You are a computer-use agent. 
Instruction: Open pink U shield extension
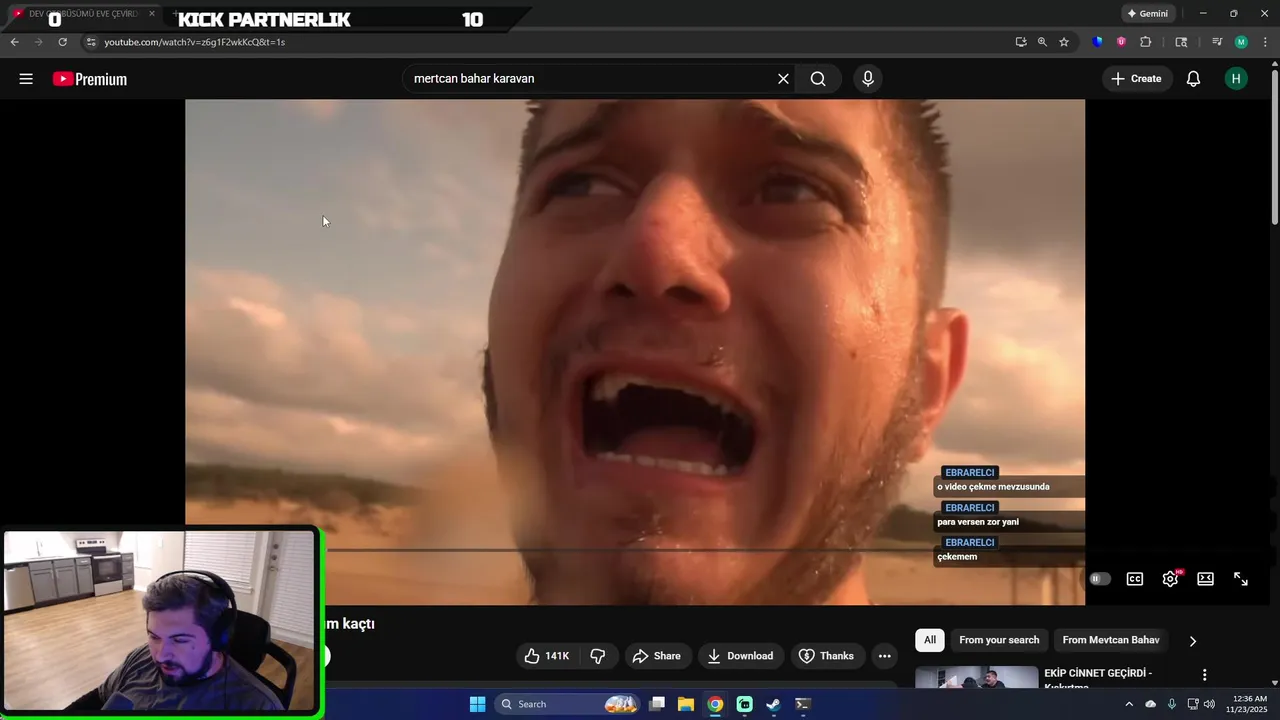(1121, 42)
